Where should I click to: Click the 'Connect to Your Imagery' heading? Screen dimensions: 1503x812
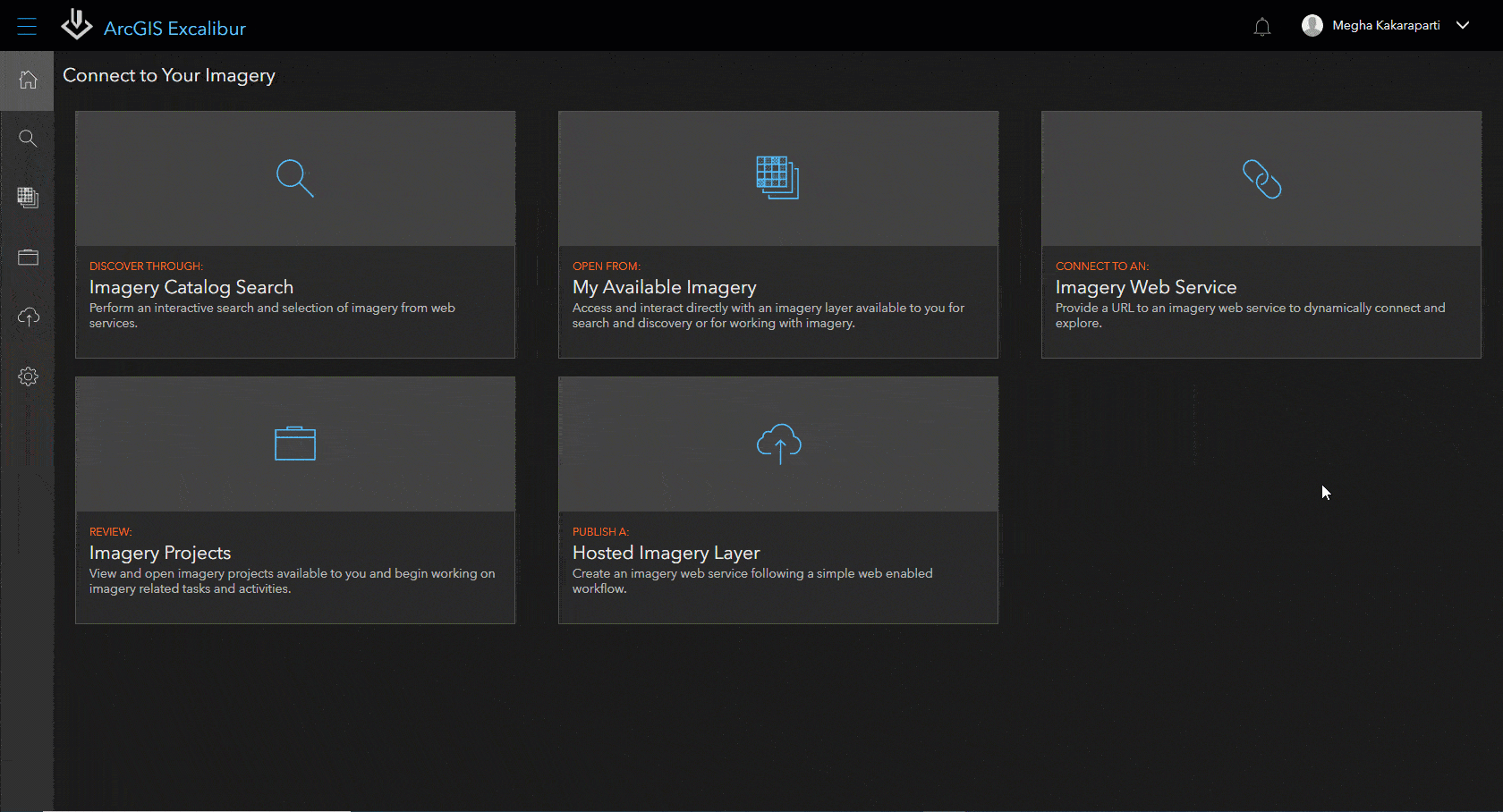tap(169, 75)
